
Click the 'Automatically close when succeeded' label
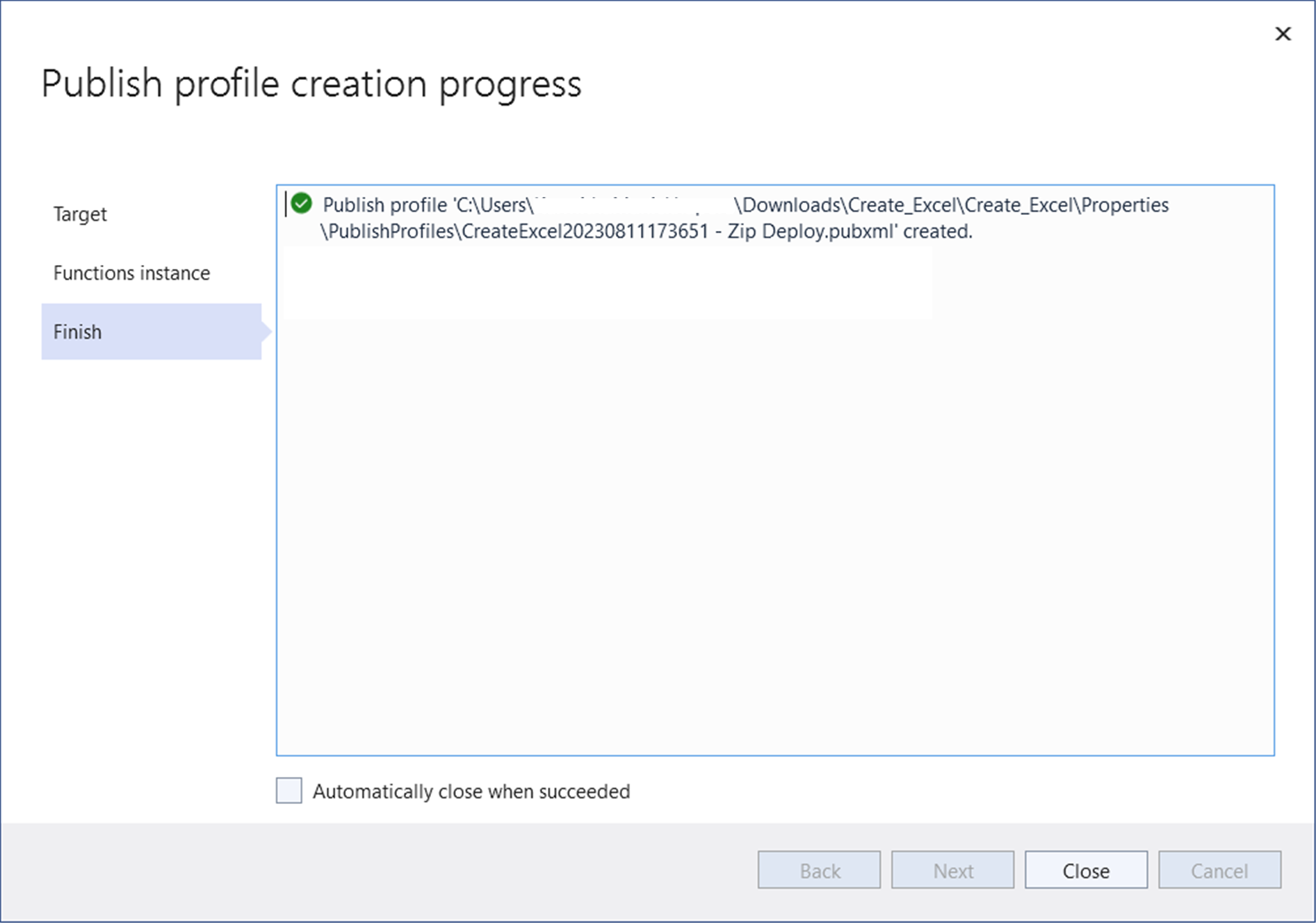pos(471,792)
